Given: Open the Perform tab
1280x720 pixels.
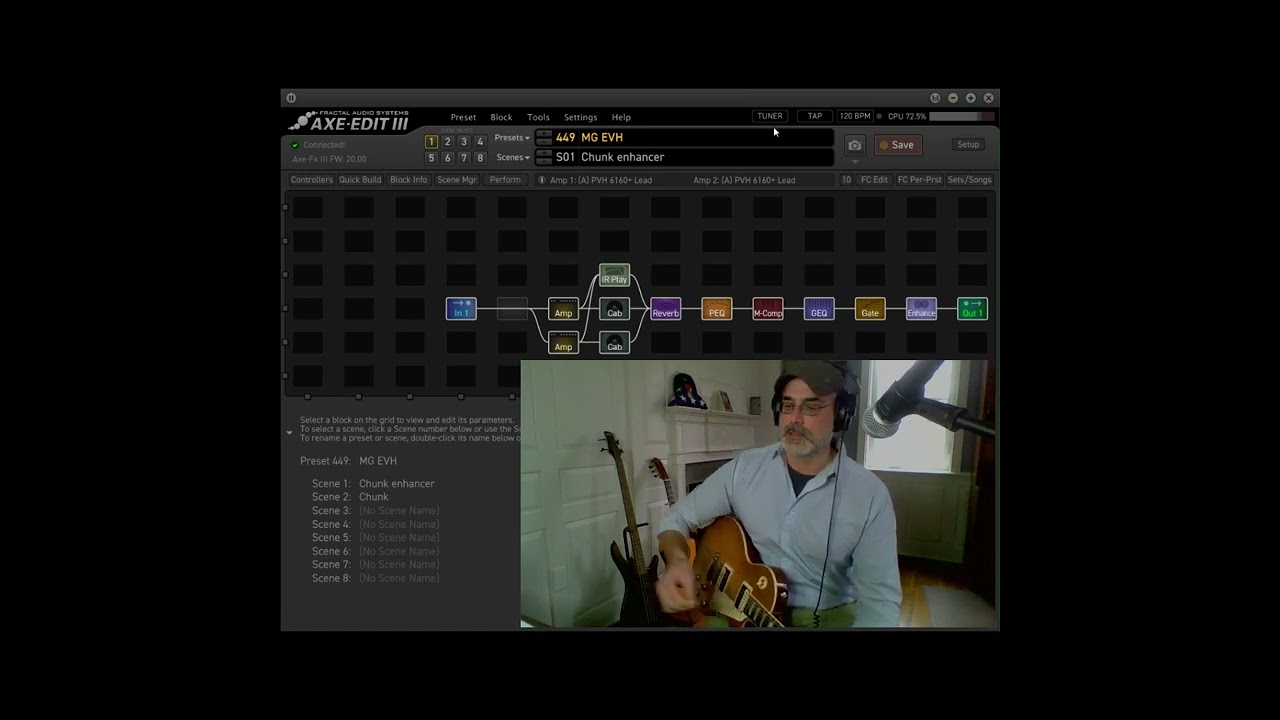Looking at the screenshot, I should tap(505, 180).
